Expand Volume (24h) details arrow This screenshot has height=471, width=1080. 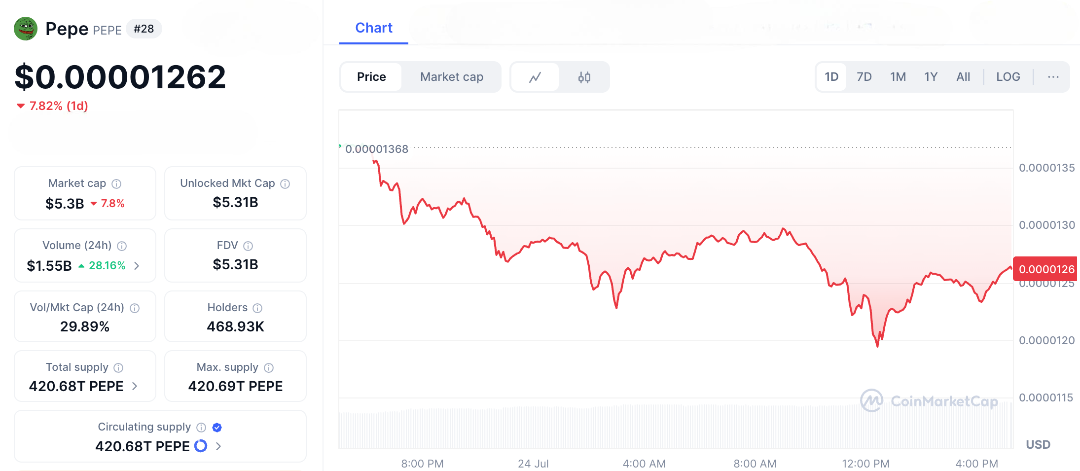[x=137, y=266]
